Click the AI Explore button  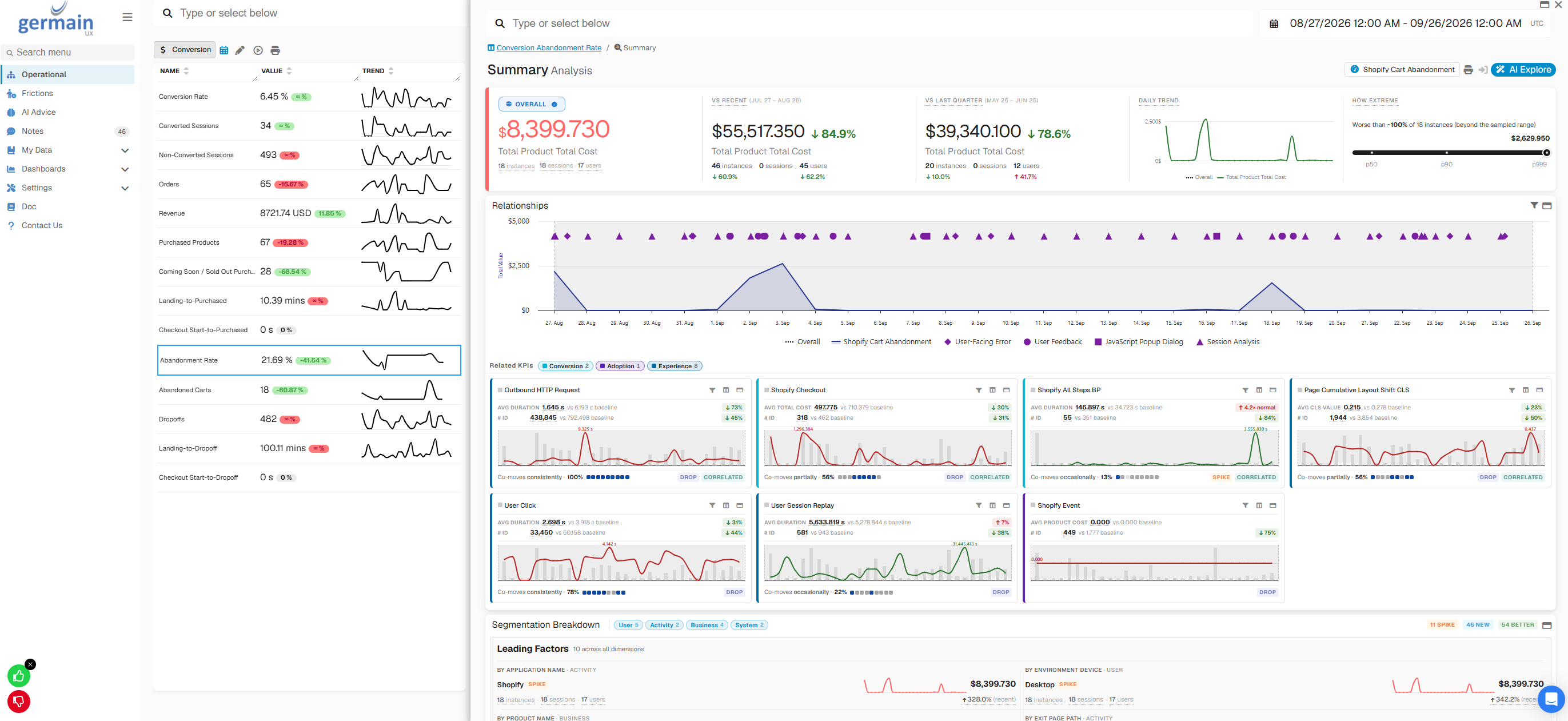pos(1523,69)
